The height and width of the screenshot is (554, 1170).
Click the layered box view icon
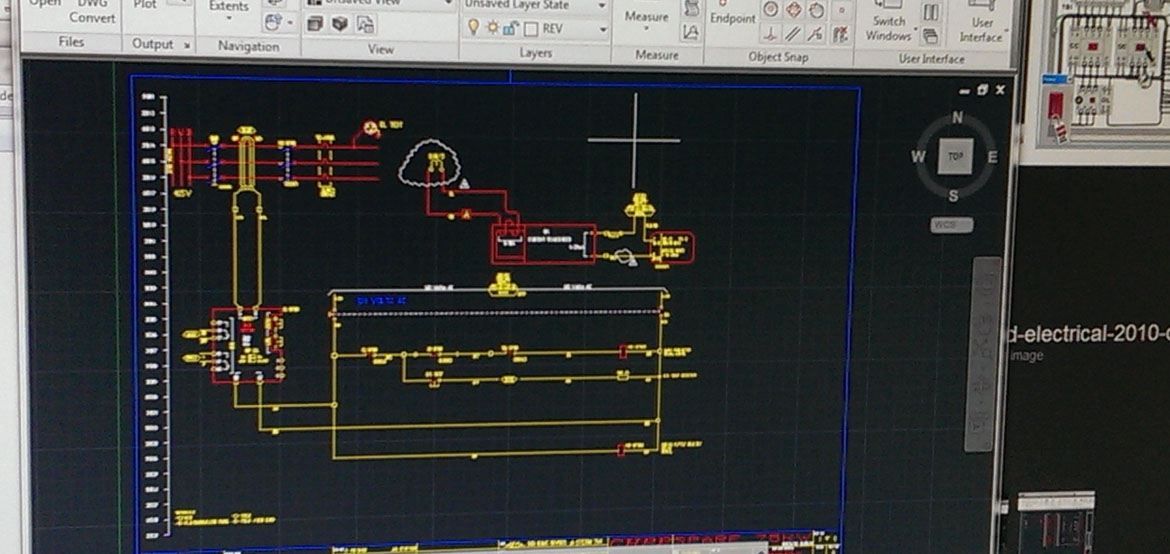click(x=315, y=25)
